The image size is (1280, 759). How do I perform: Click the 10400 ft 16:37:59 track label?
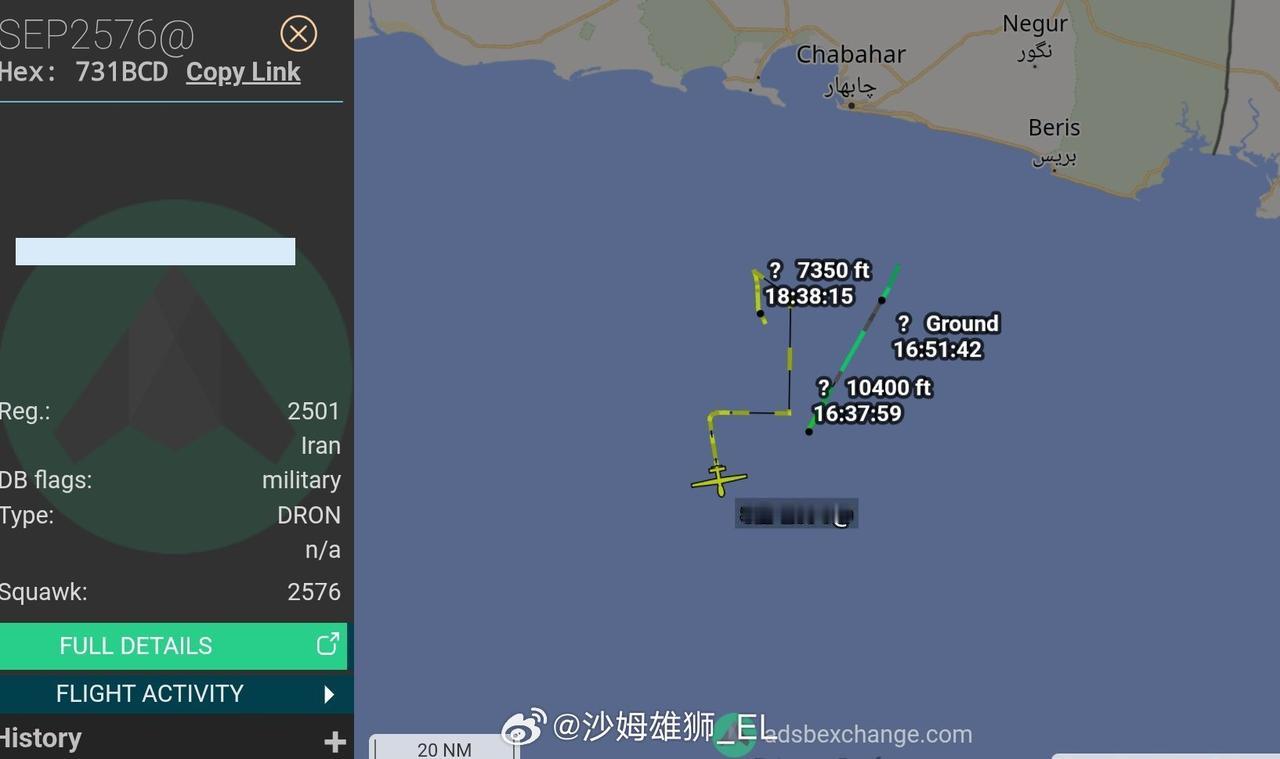point(872,400)
